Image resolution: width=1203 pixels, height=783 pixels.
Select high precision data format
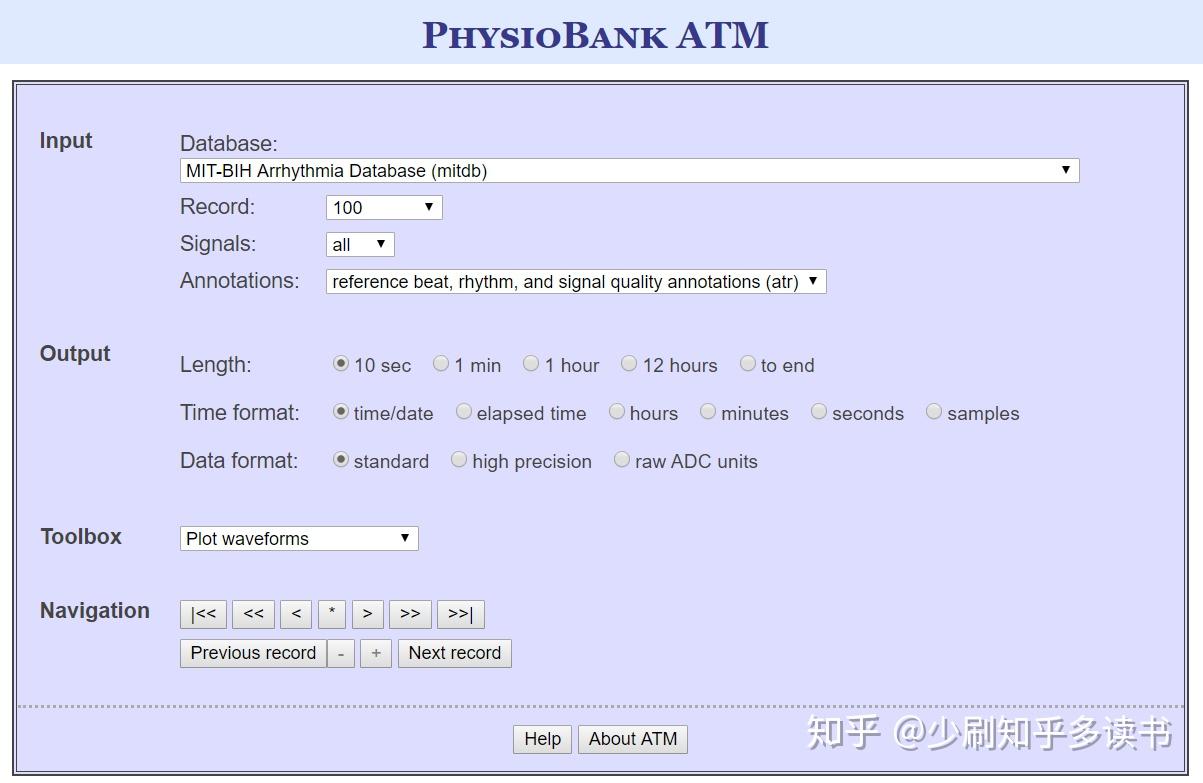click(x=459, y=460)
